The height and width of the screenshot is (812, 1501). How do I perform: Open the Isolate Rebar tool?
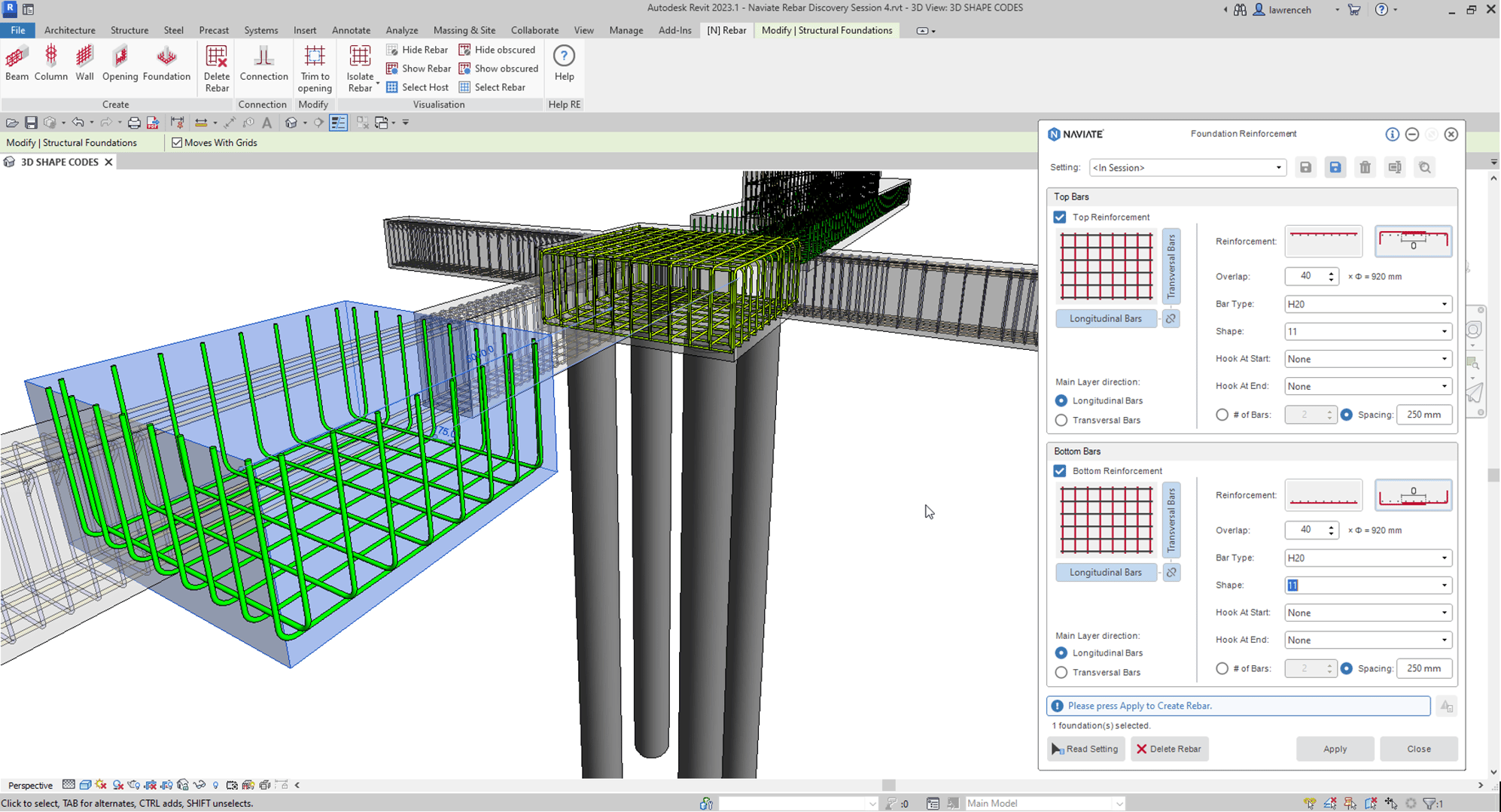coord(360,66)
